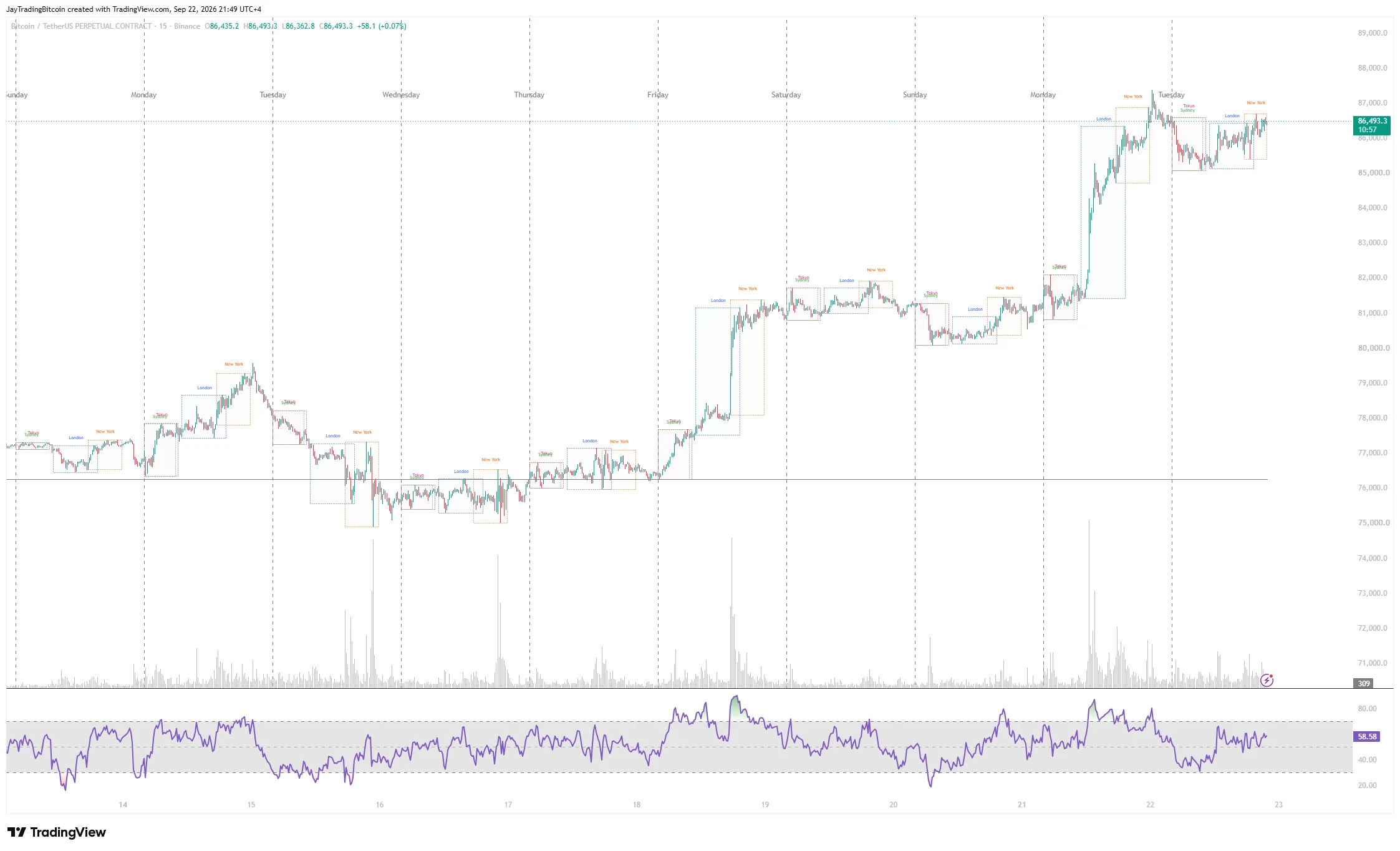Screen dimensions: 1400x851
Task: Click the creator text JayTradingBitcoin at top
Action: [36, 9]
